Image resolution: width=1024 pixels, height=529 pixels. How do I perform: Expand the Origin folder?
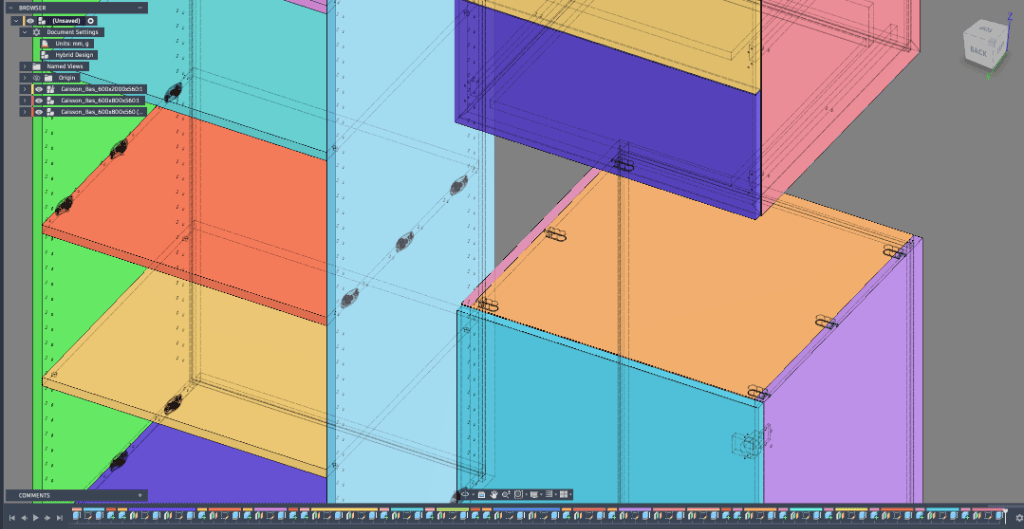24,78
